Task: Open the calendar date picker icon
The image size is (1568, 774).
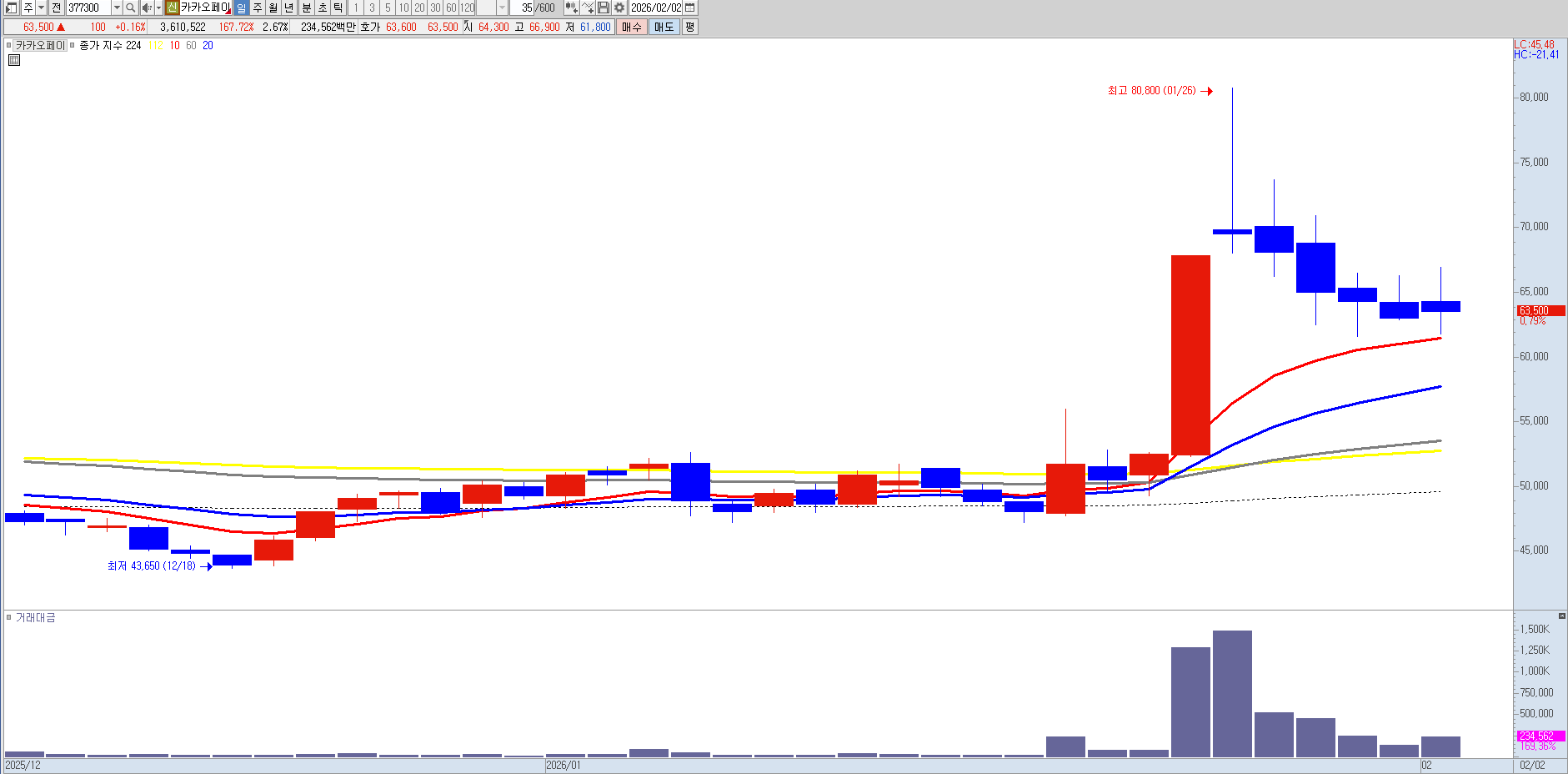Action: [x=690, y=8]
